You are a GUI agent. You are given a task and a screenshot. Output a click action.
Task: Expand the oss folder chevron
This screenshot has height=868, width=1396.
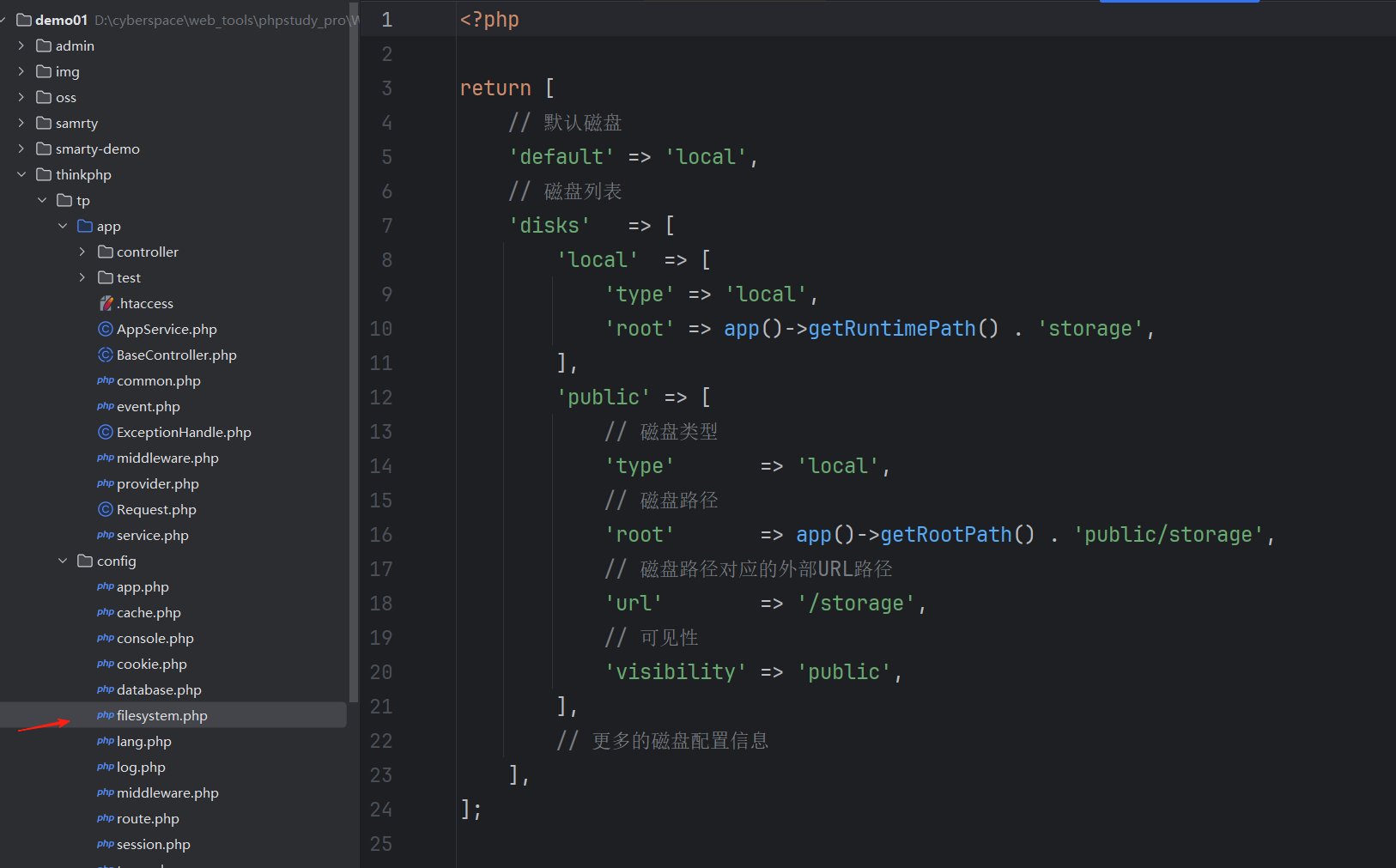[x=21, y=97]
